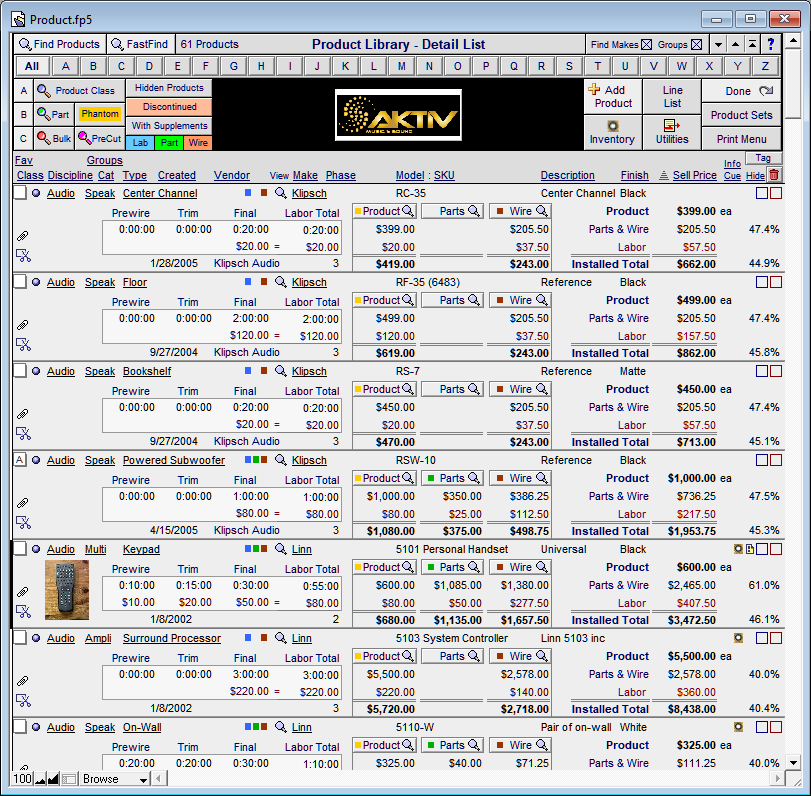Click paperclip icon in RSW-10 row
Image resolution: width=811 pixels, height=796 pixels.
23,503
